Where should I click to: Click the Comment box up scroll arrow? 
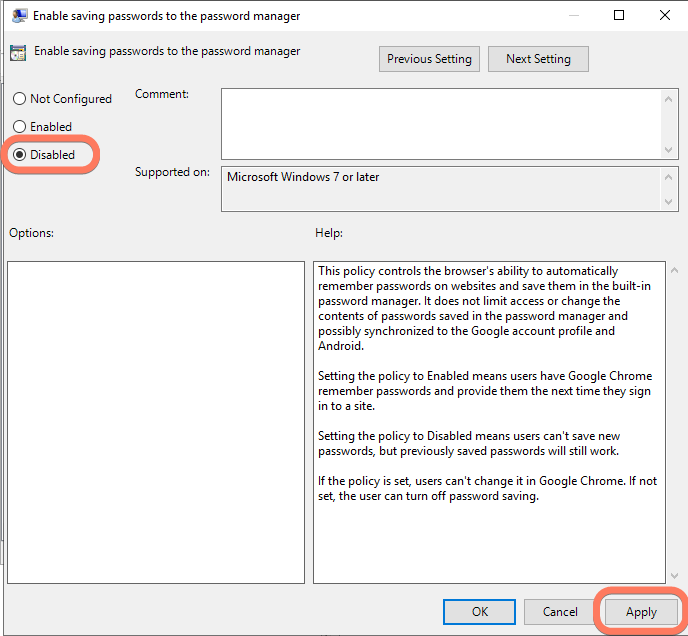click(668, 99)
